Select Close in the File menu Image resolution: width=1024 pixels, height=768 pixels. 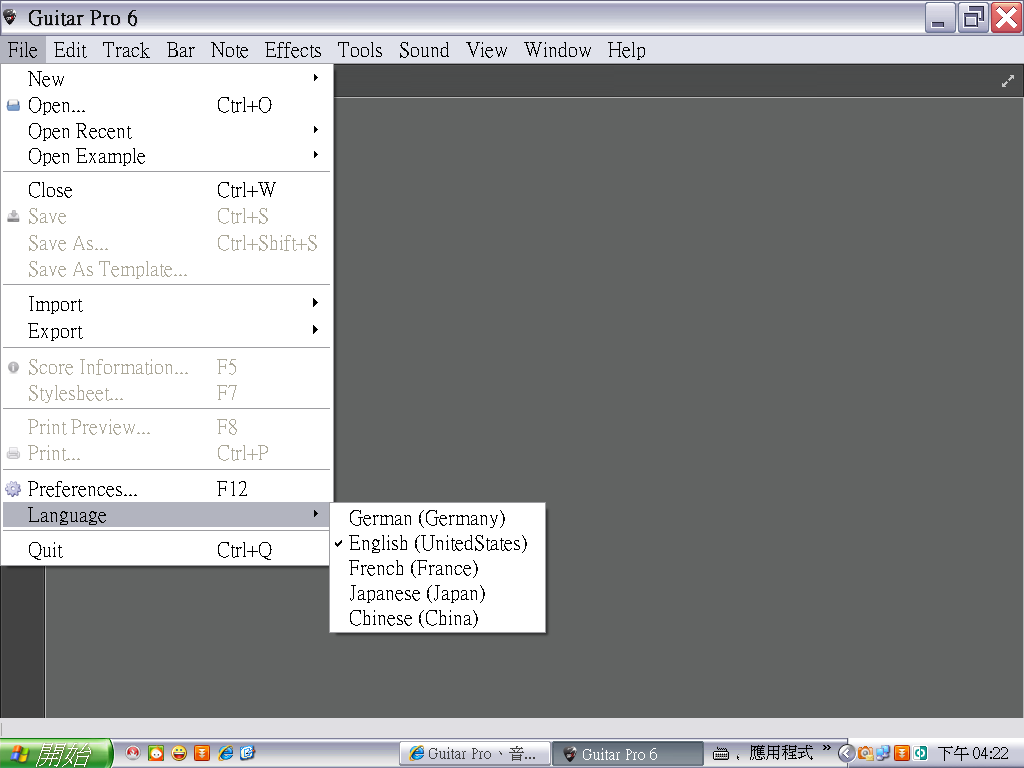coord(167,190)
